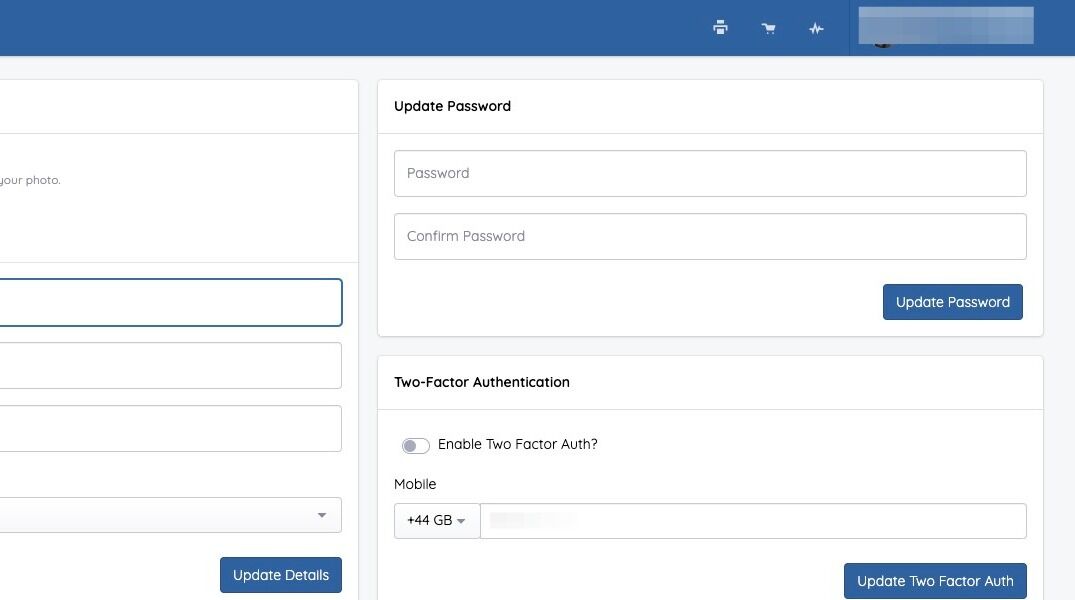Click the printer icon in header

720,28
